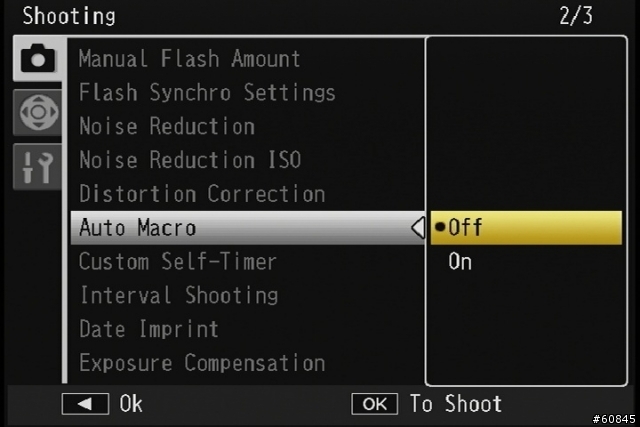Click the left arrow button icon
Image resolution: width=640 pixels, height=427 pixels.
85,404
